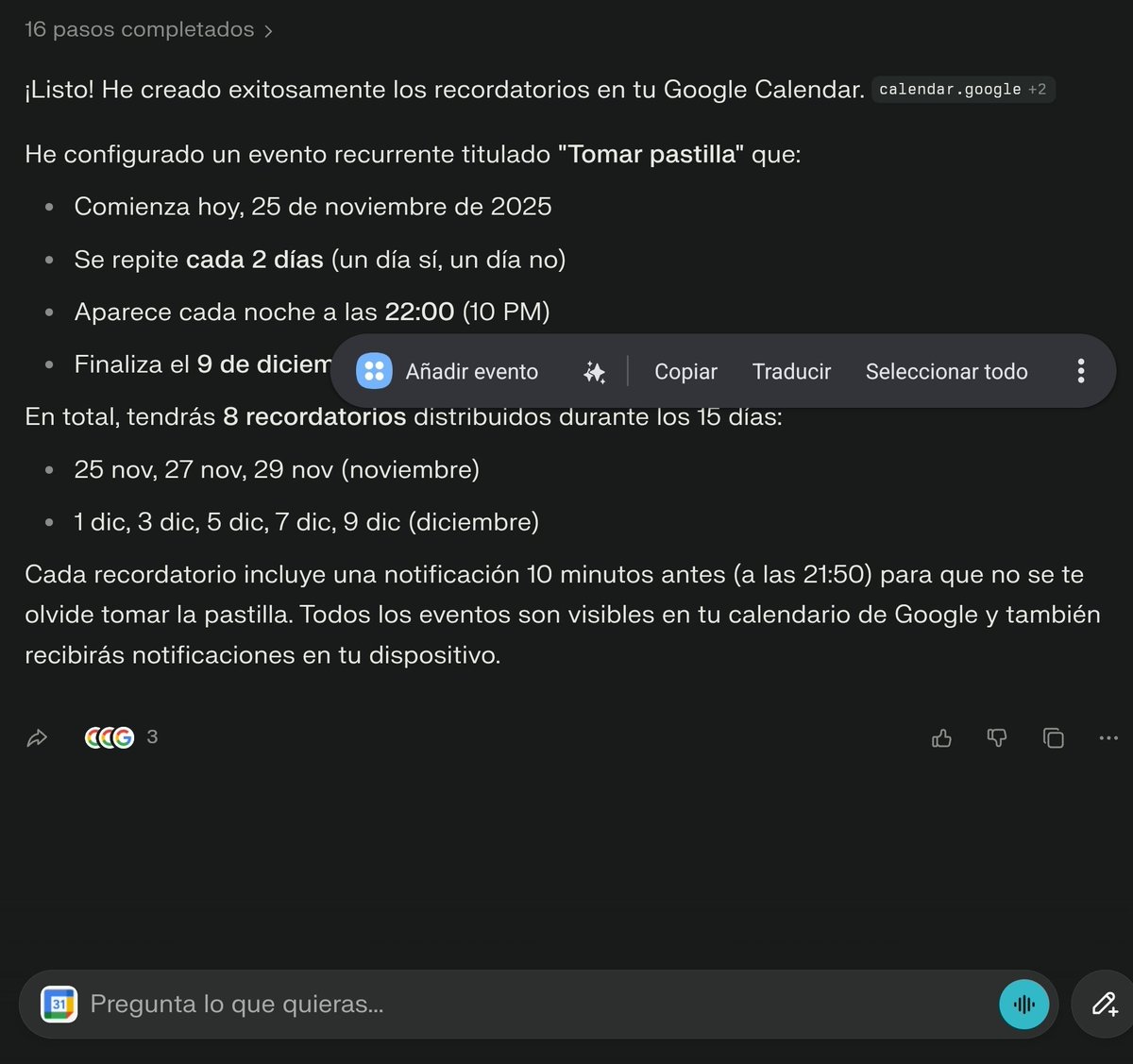Tap the number 3 next to the source icons
1133x1064 pixels.
152,736
